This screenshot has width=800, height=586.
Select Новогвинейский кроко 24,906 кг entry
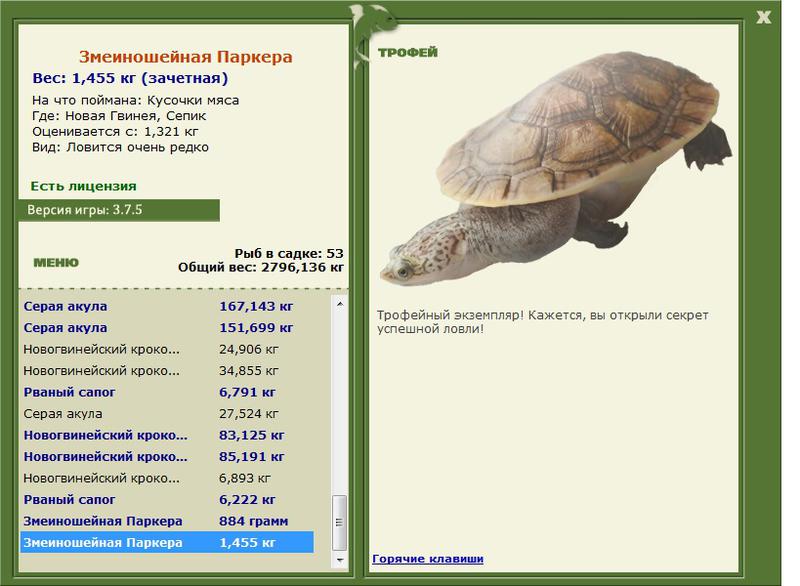point(167,349)
